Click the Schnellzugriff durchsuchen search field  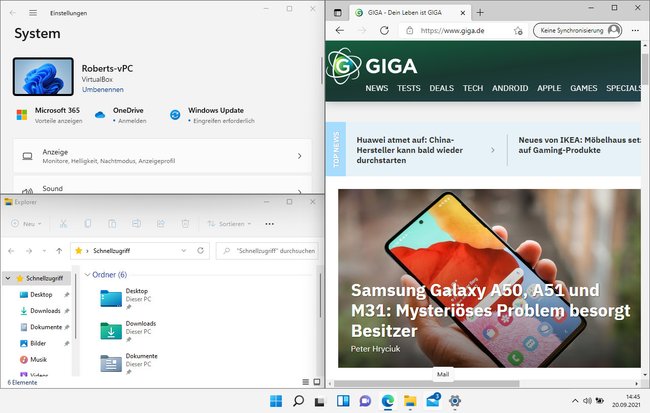[267, 251]
